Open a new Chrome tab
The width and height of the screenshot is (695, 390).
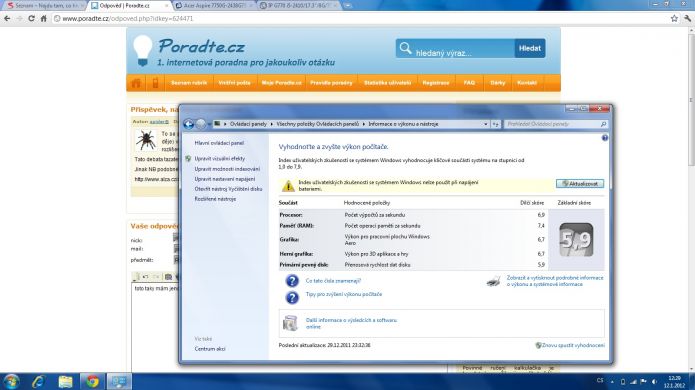(348, 5)
